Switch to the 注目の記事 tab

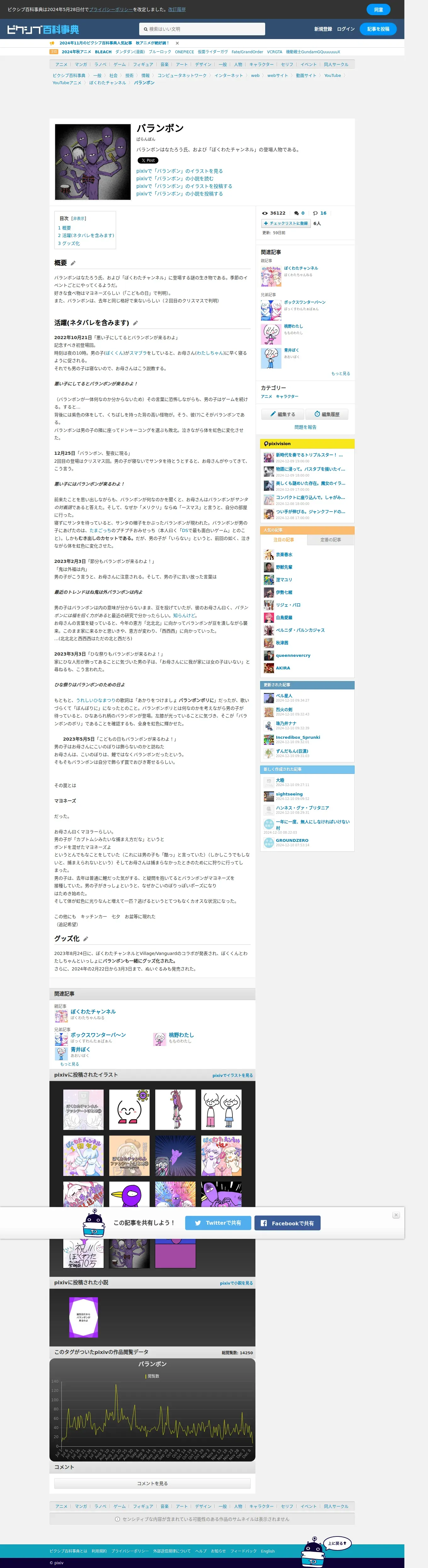coord(283,540)
